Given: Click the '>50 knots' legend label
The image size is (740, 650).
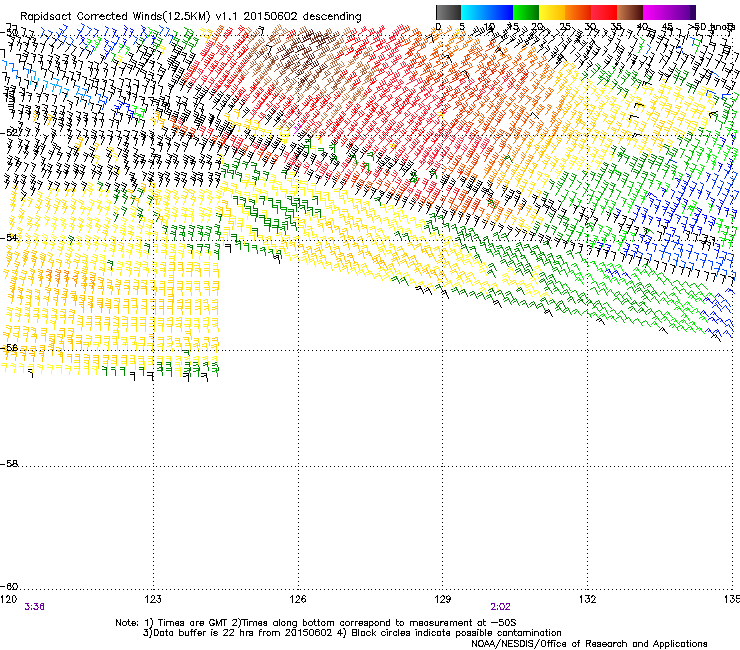Looking at the screenshot, I should tap(711, 26).
